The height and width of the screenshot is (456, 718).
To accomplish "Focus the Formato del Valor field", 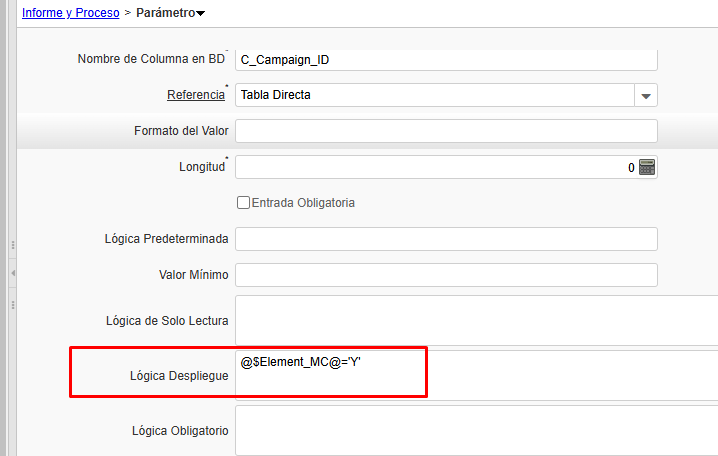I will [x=446, y=131].
